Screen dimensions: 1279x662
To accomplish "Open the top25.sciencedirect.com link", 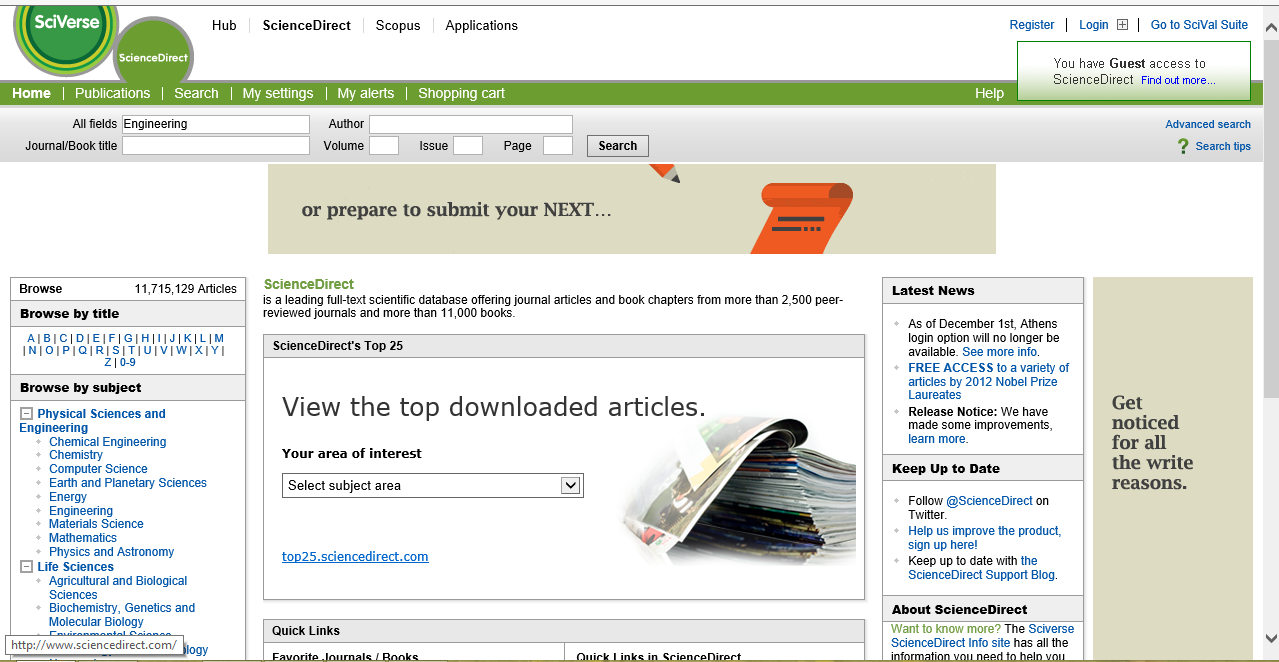I will click(x=355, y=557).
